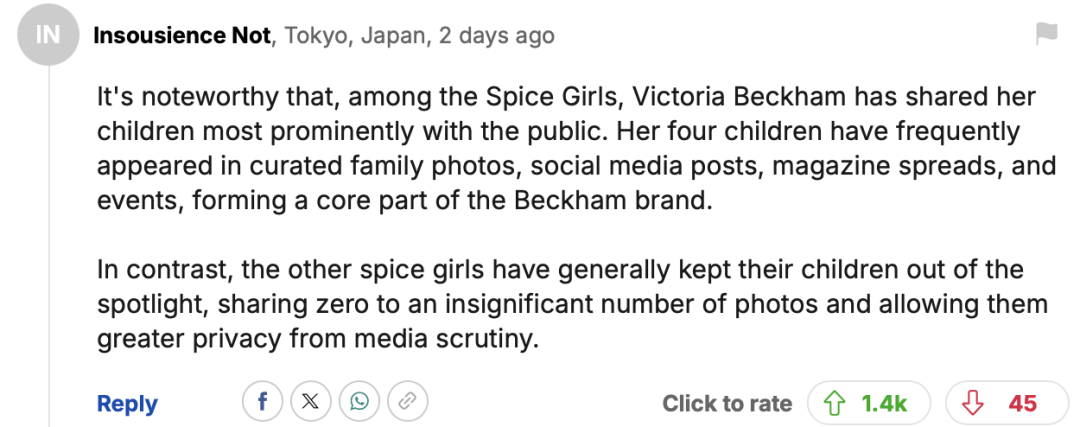Reply to Insousience Not's comment
The image size is (1080, 427).
click(x=127, y=403)
